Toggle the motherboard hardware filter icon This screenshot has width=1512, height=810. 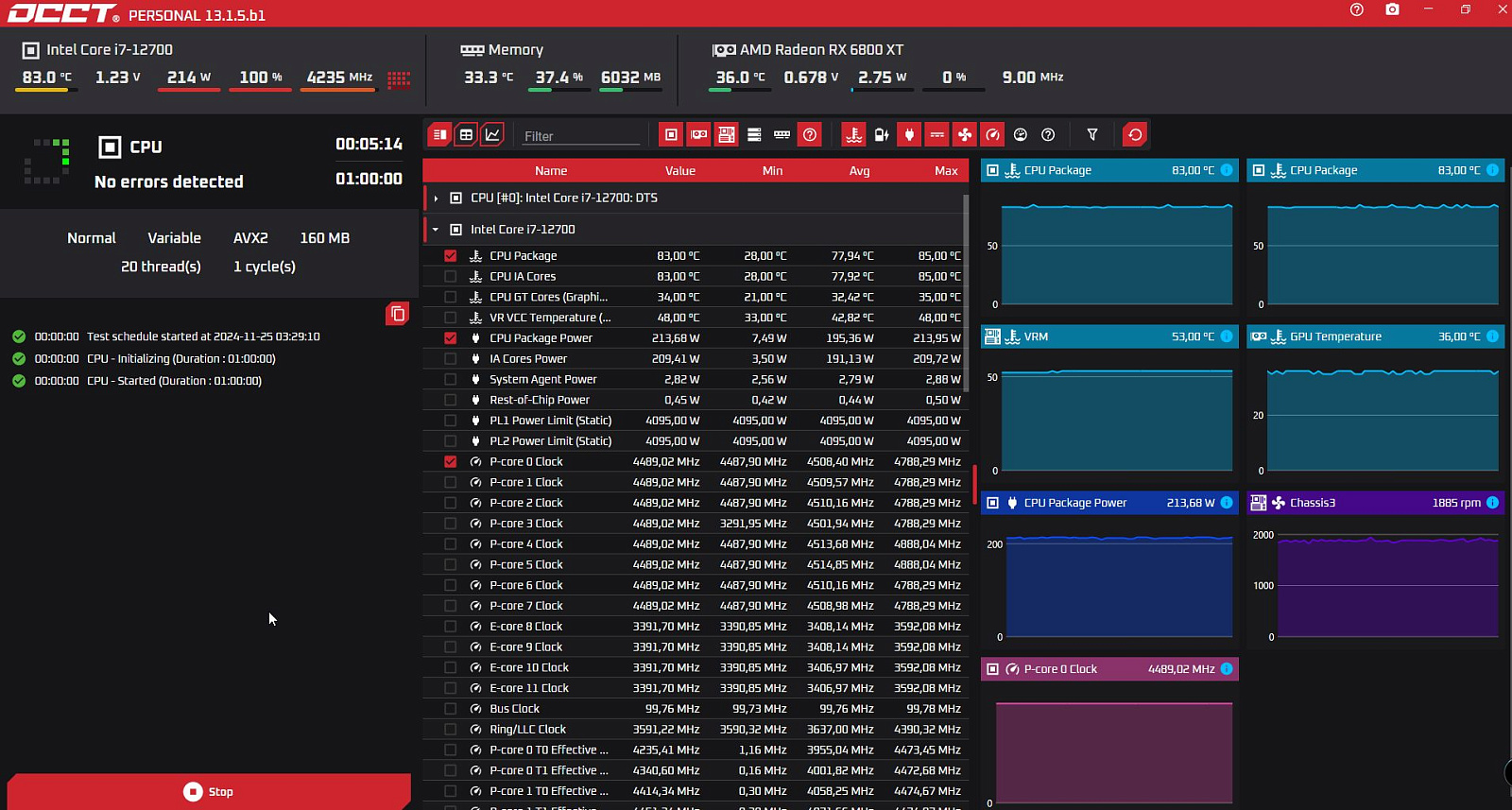[x=727, y=135]
